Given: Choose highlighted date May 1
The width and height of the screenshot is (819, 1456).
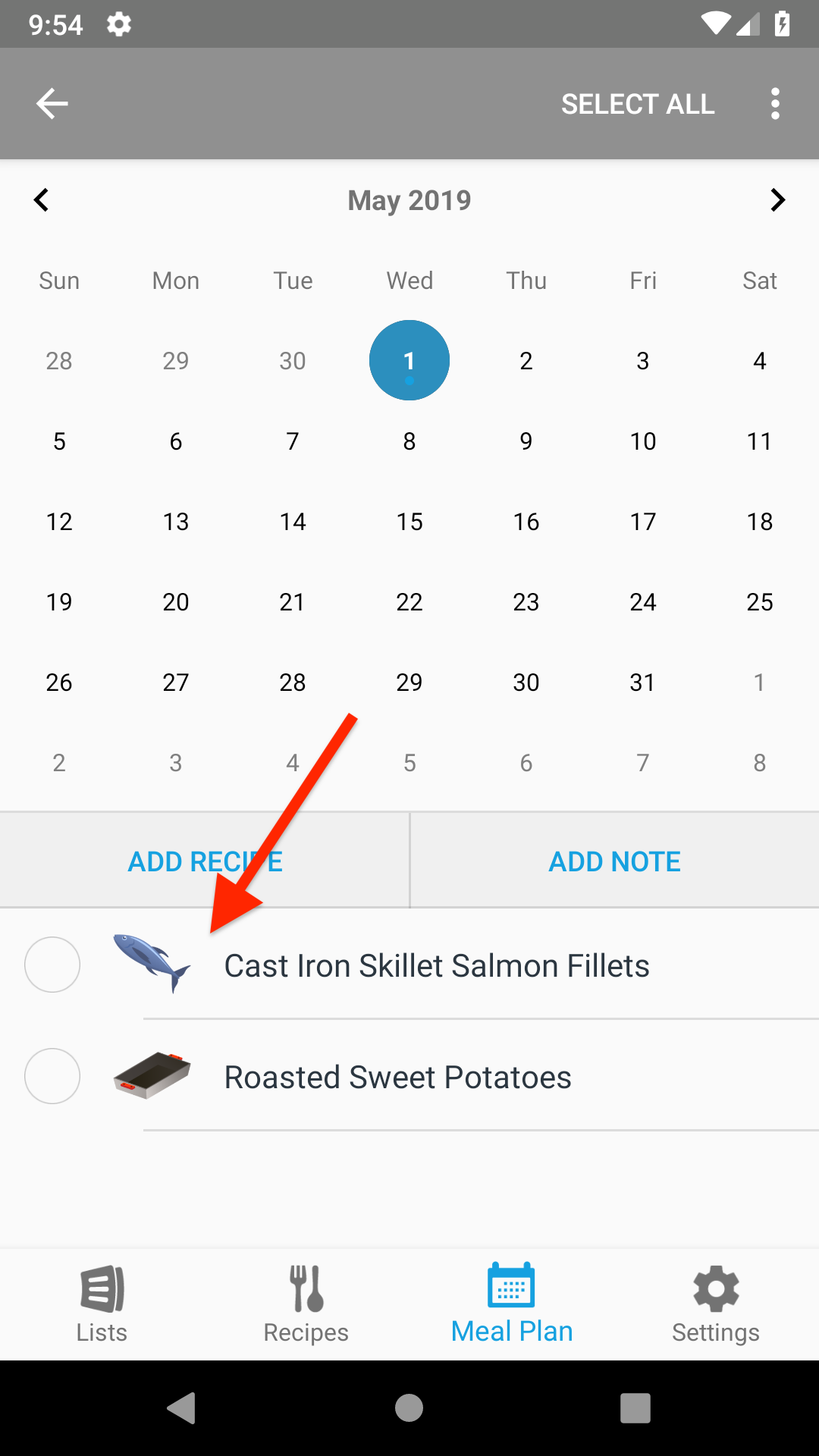Looking at the screenshot, I should [409, 360].
